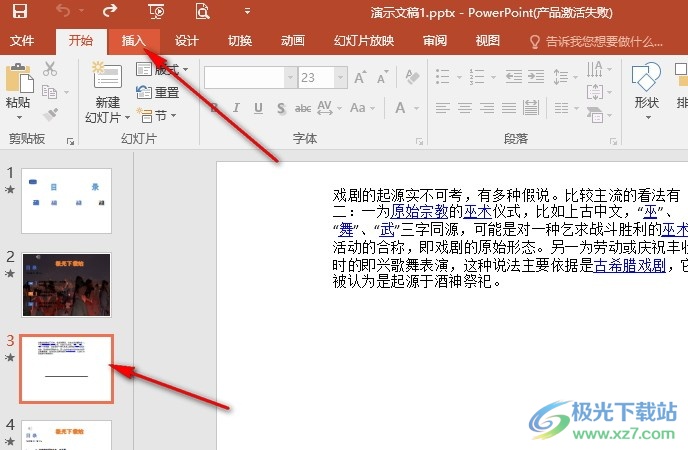
Task: Open the 文件 menu
Action: coord(22,41)
